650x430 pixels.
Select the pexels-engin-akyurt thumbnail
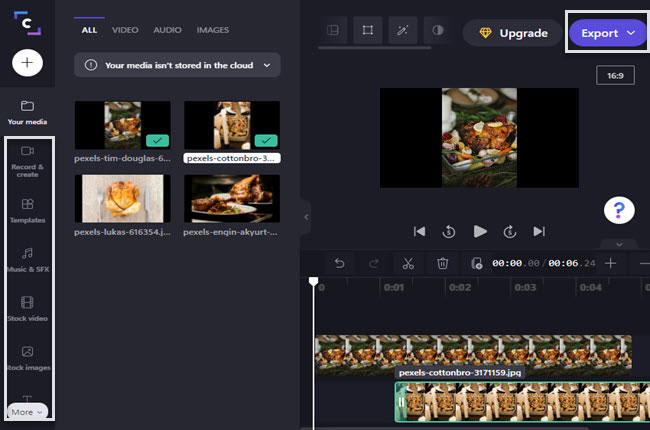pos(232,198)
